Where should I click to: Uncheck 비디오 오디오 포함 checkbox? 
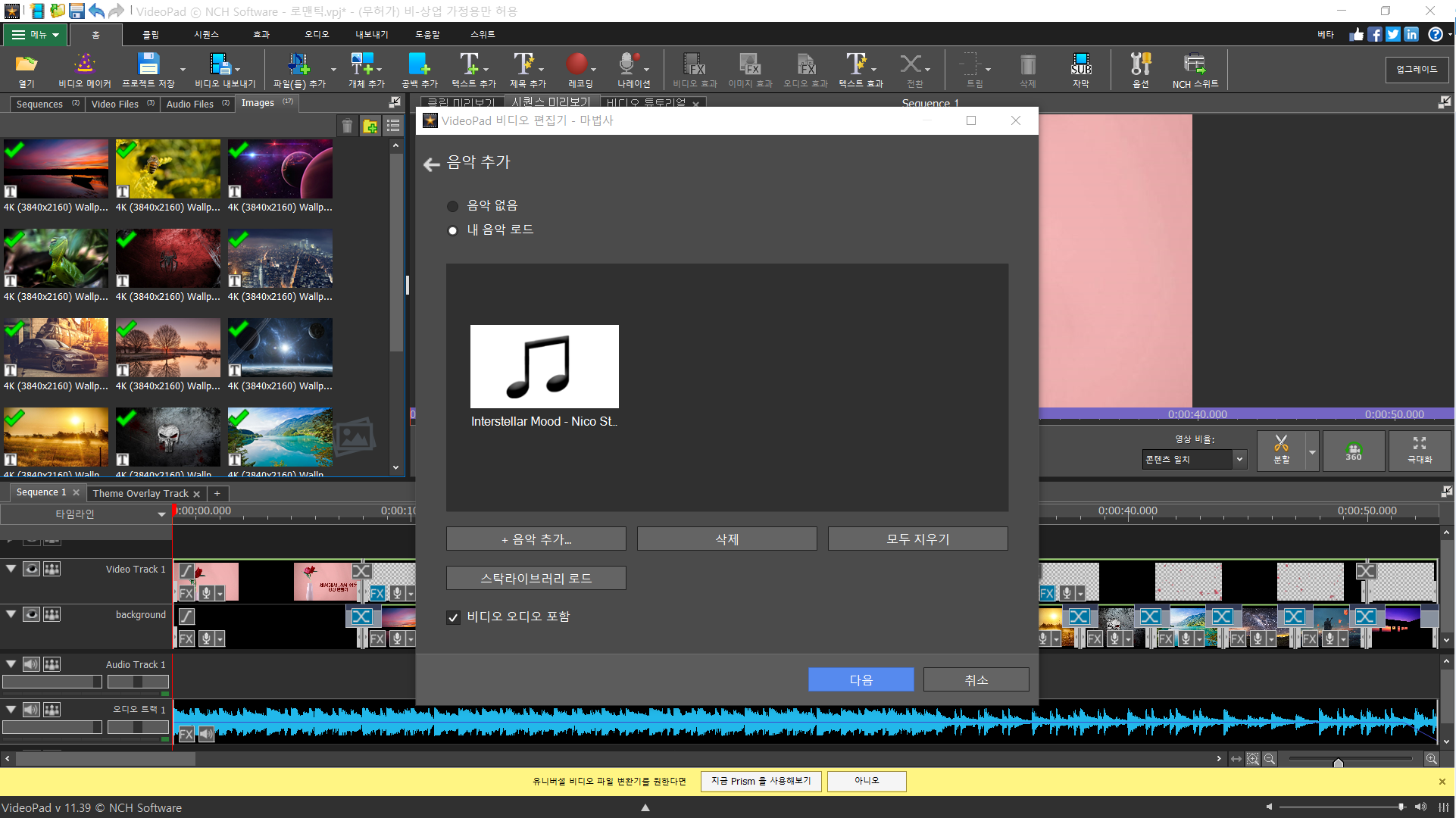(x=453, y=617)
